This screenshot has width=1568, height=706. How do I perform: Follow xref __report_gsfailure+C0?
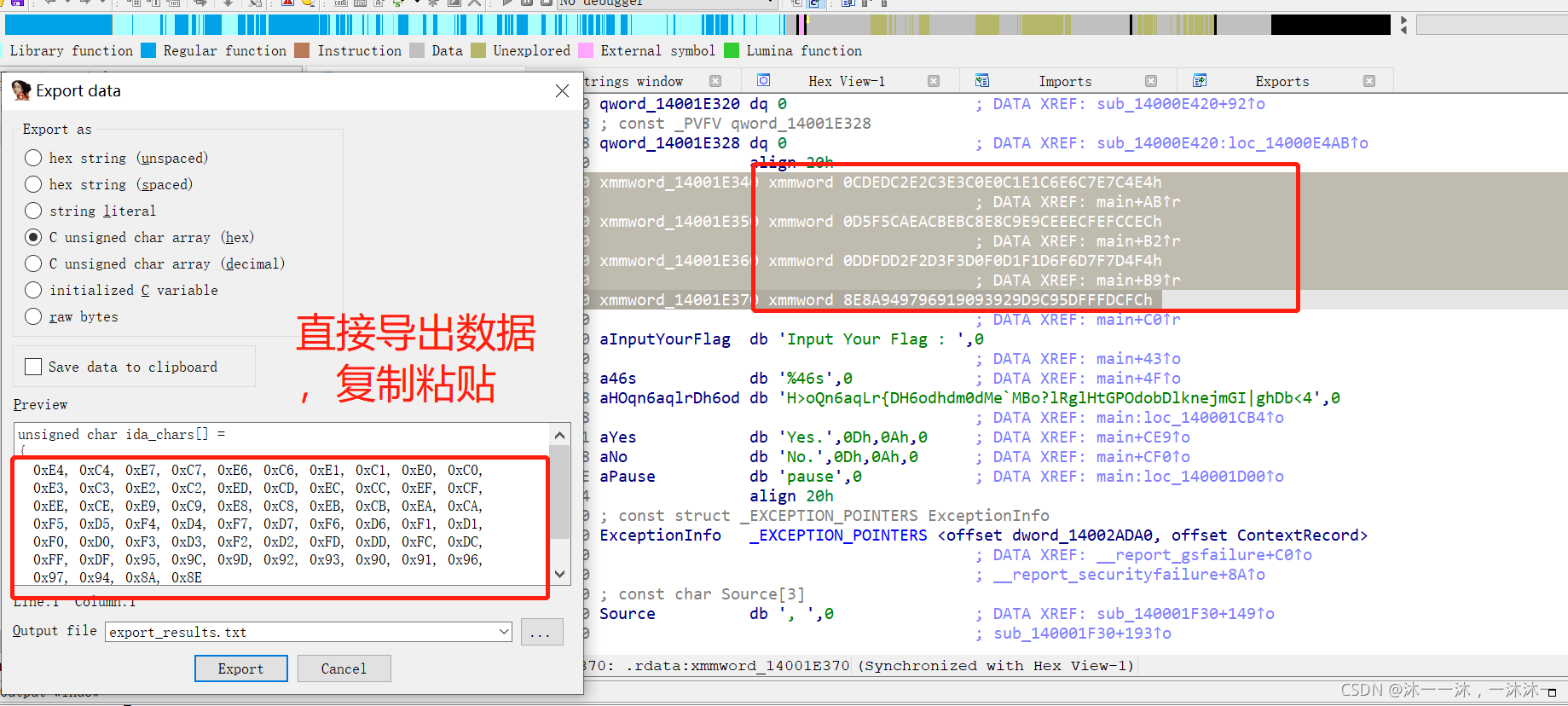[1204, 554]
